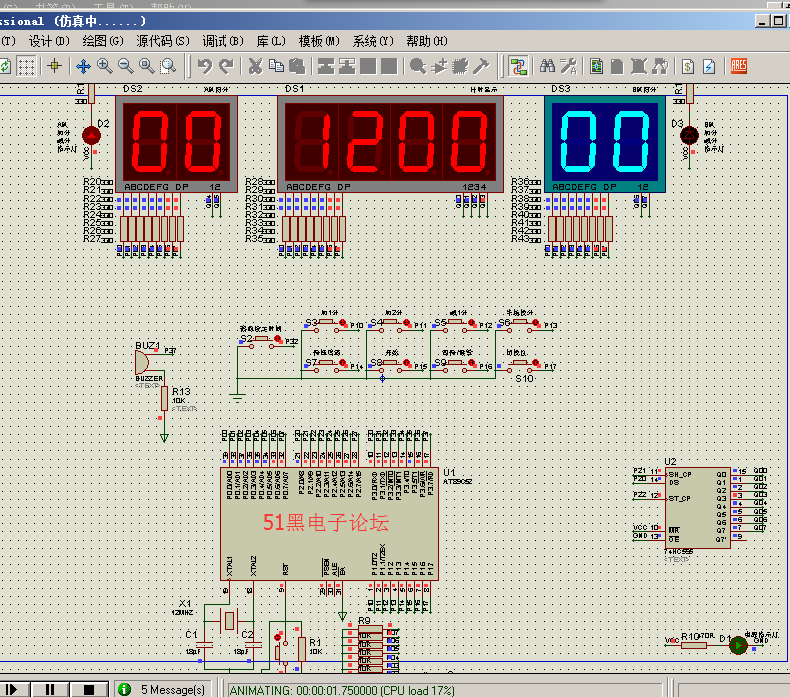Run the Electrical Rule Check icon
The height and width of the screenshot is (697, 790).
tap(709, 66)
